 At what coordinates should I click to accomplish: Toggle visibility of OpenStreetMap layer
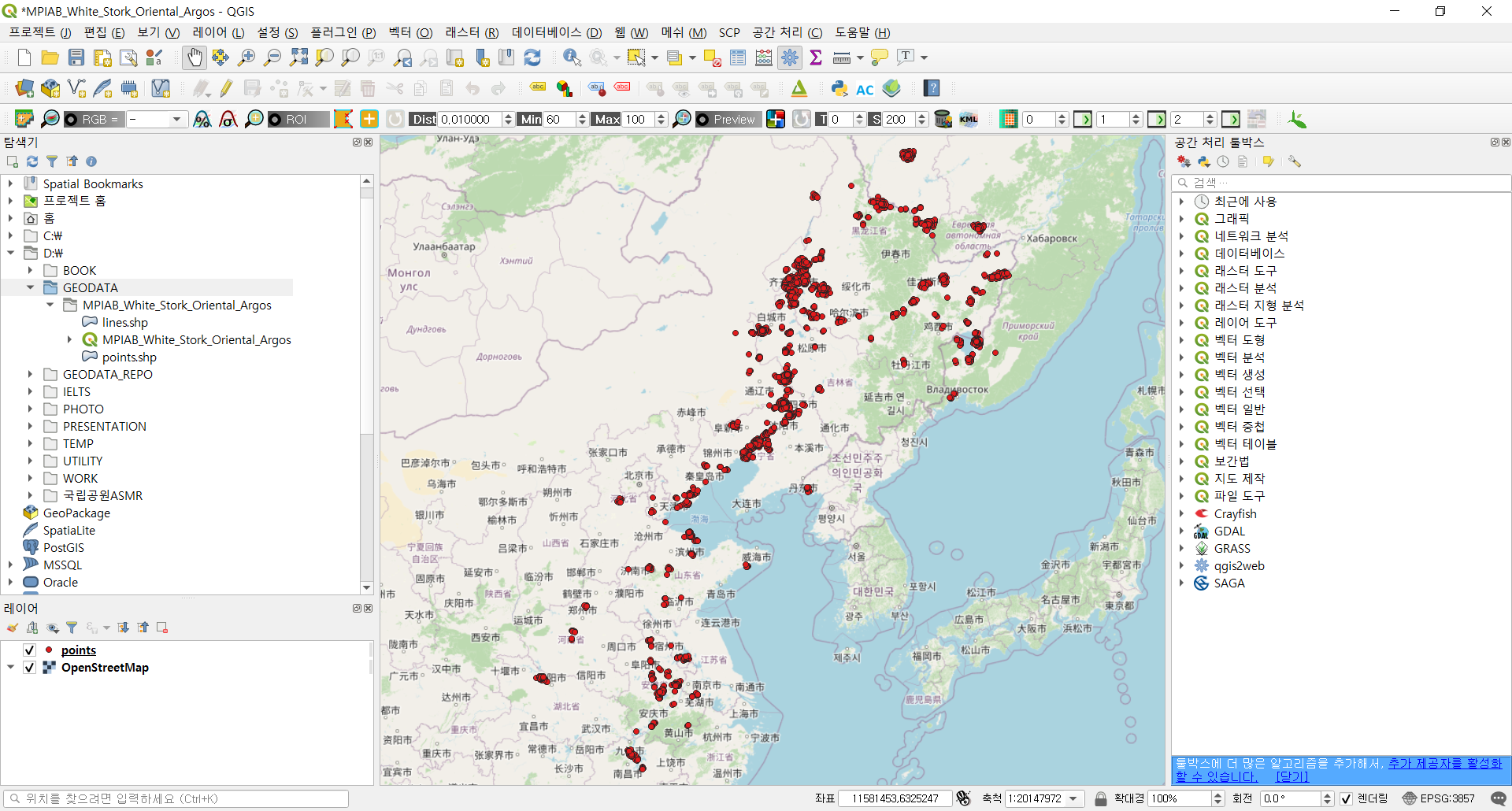click(x=29, y=667)
